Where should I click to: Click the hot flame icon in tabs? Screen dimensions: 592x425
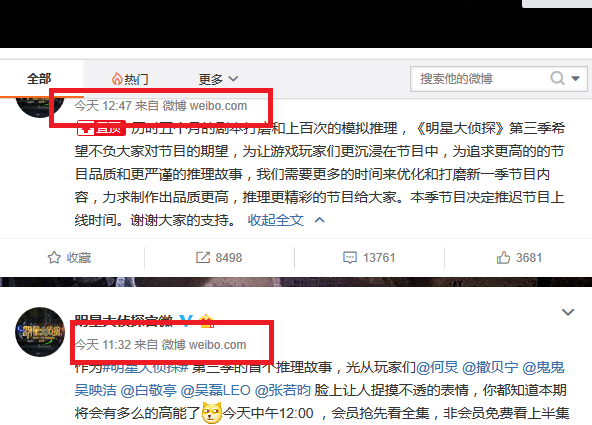point(117,79)
